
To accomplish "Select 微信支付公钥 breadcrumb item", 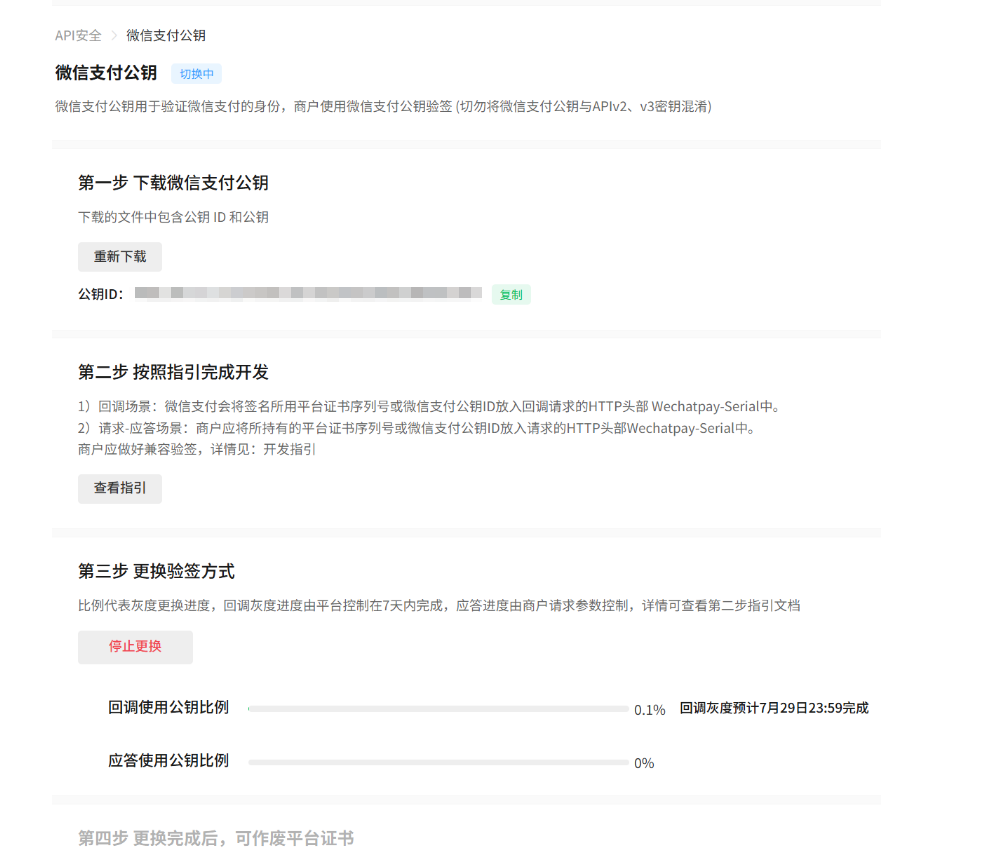I will (166, 36).
